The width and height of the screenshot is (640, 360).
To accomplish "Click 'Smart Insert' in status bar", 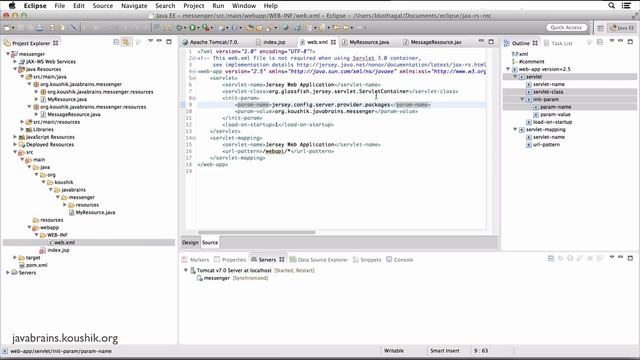I will (444, 351).
